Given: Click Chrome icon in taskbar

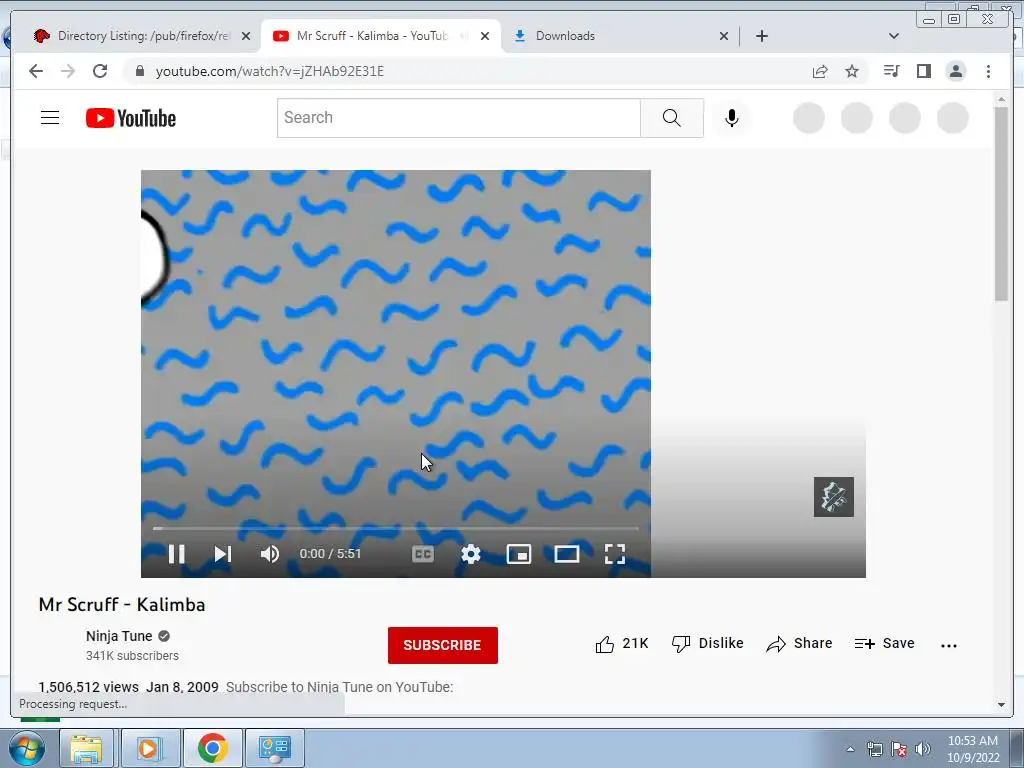Looking at the screenshot, I should coord(212,748).
